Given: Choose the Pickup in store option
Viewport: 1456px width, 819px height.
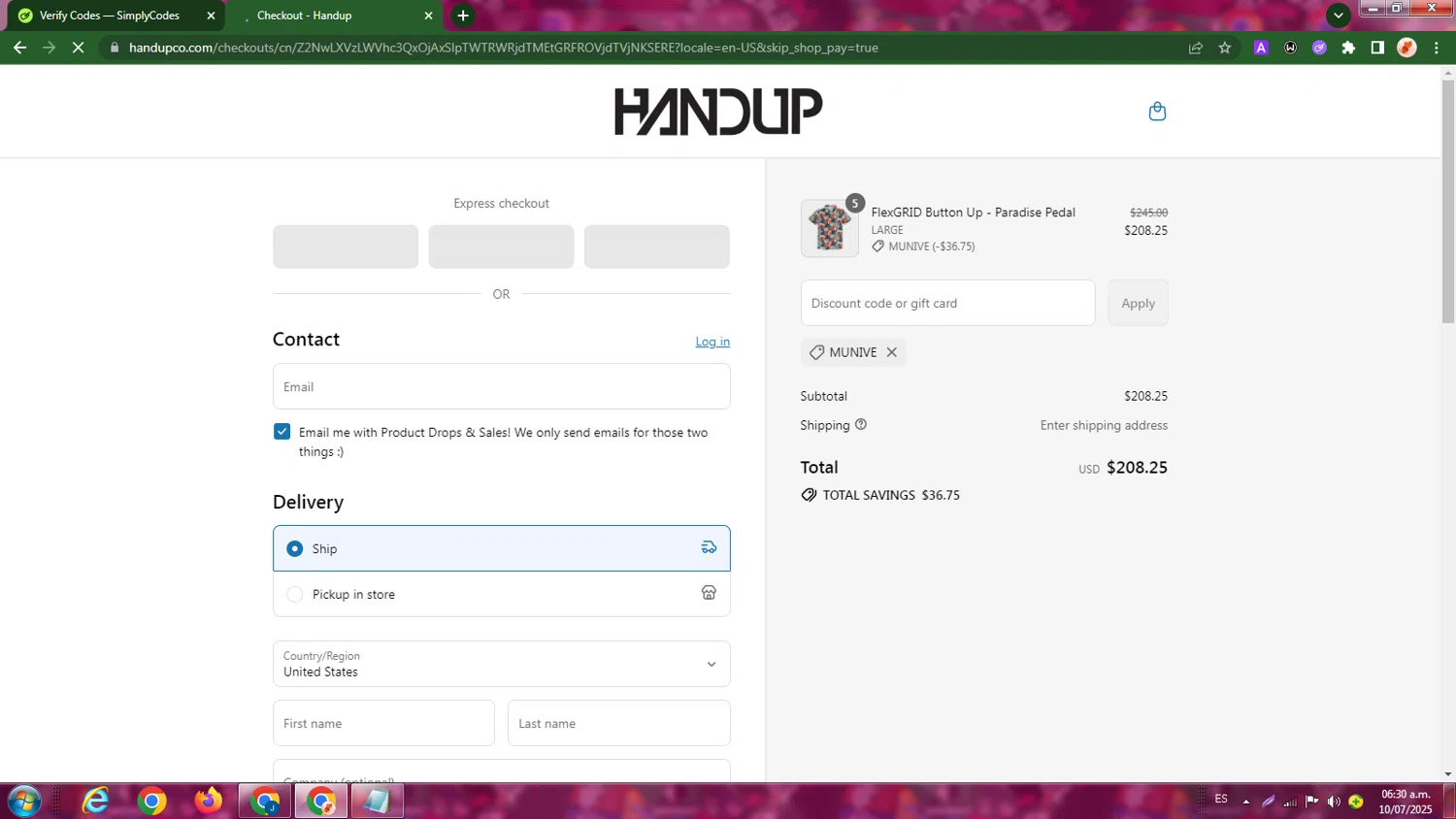Looking at the screenshot, I should [501, 594].
